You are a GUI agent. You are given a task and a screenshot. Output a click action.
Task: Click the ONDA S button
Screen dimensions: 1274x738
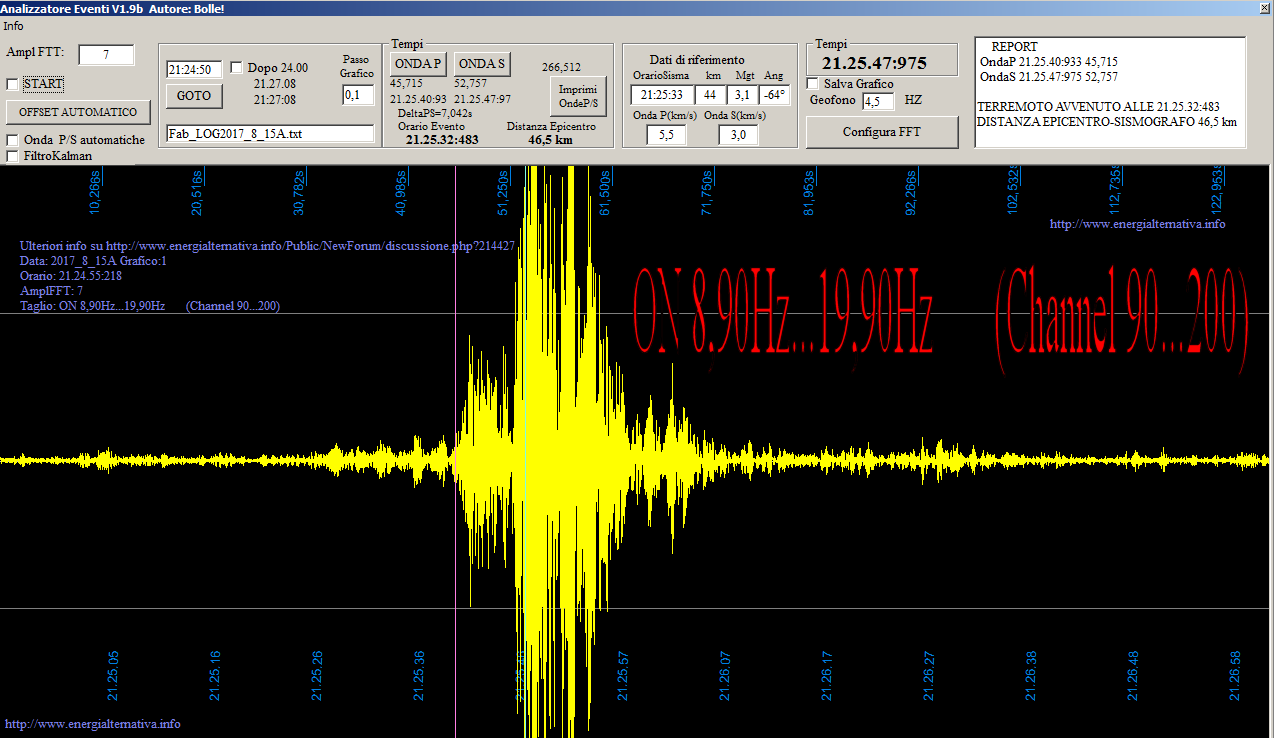482,64
